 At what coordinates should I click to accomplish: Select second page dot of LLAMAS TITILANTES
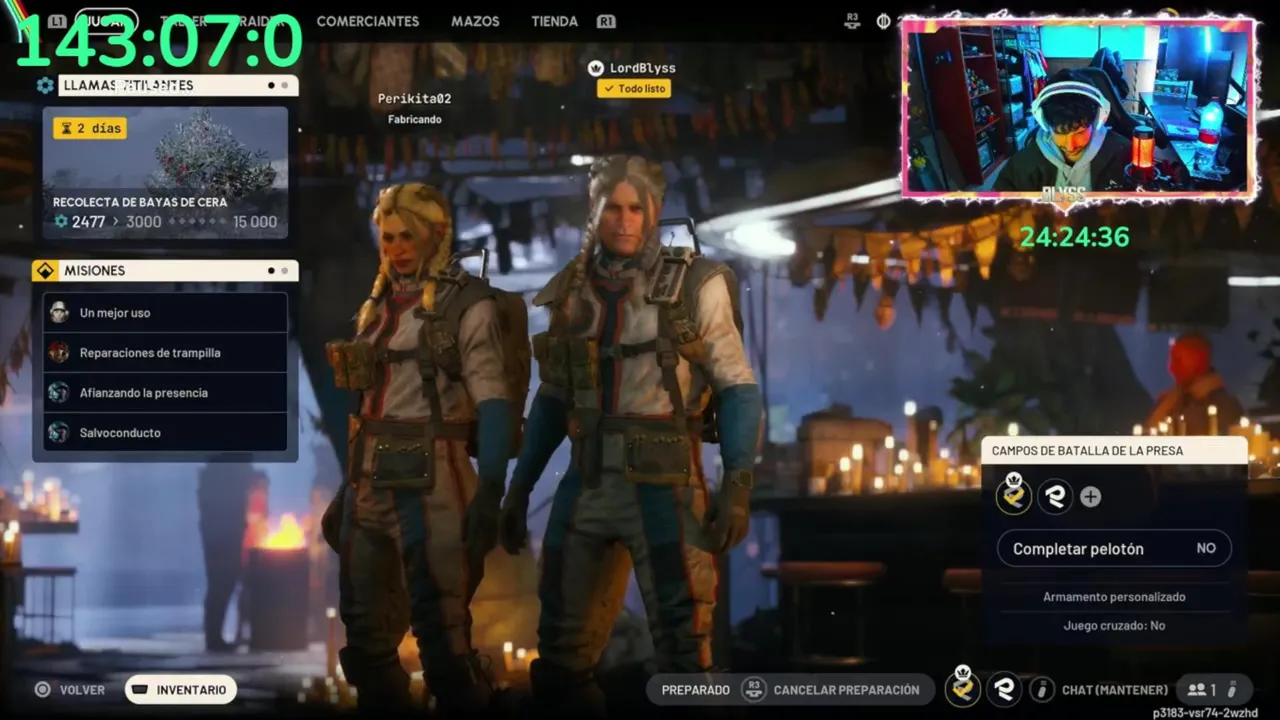coord(284,86)
